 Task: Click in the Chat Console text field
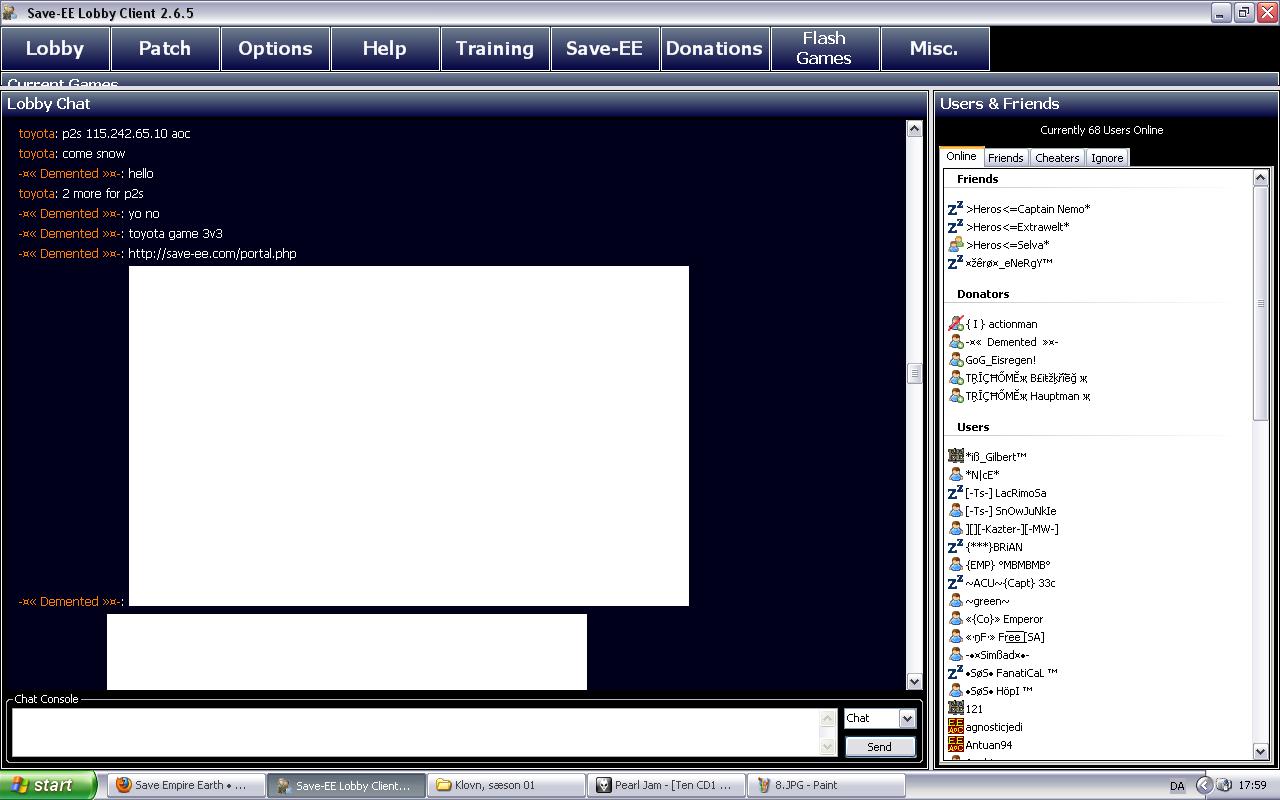pyautogui.click(x=415, y=732)
